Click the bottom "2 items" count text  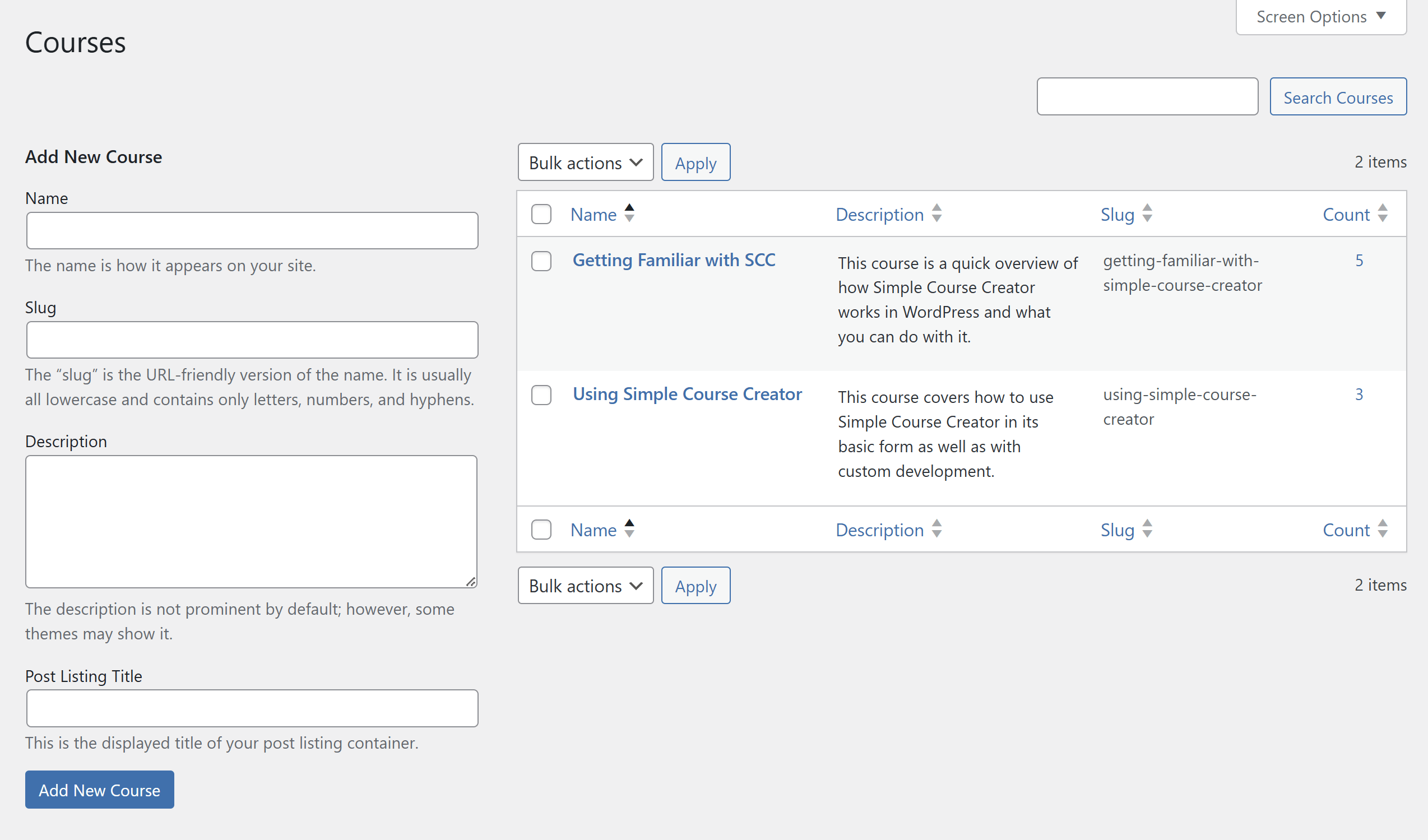1380,585
